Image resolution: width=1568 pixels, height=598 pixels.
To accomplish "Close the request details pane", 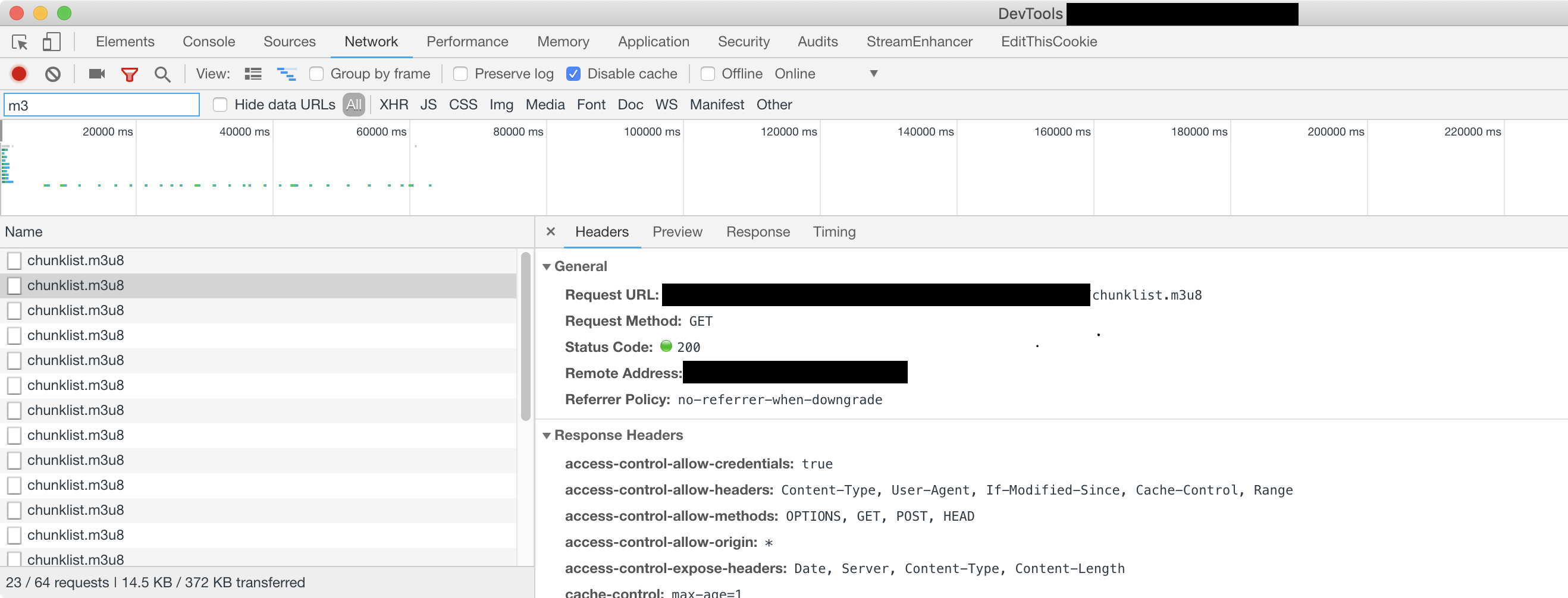I will pyautogui.click(x=550, y=232).
